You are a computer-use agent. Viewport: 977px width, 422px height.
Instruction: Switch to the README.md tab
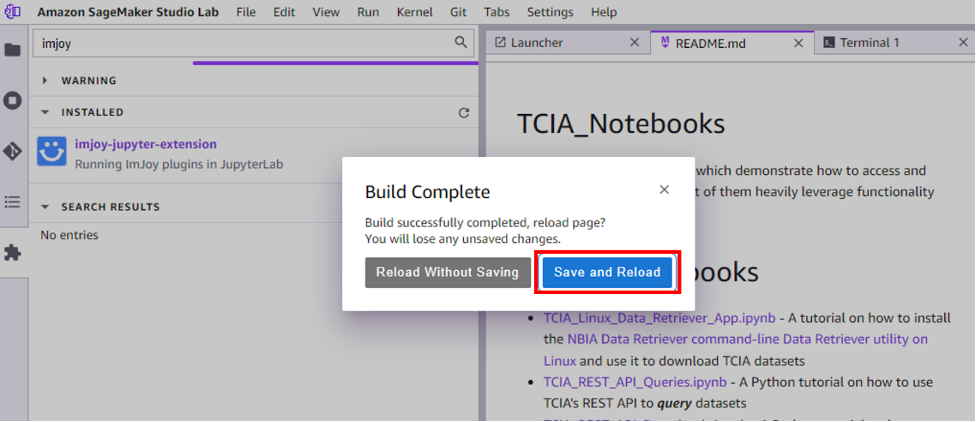pyautogui.click(x=732, y=42)
